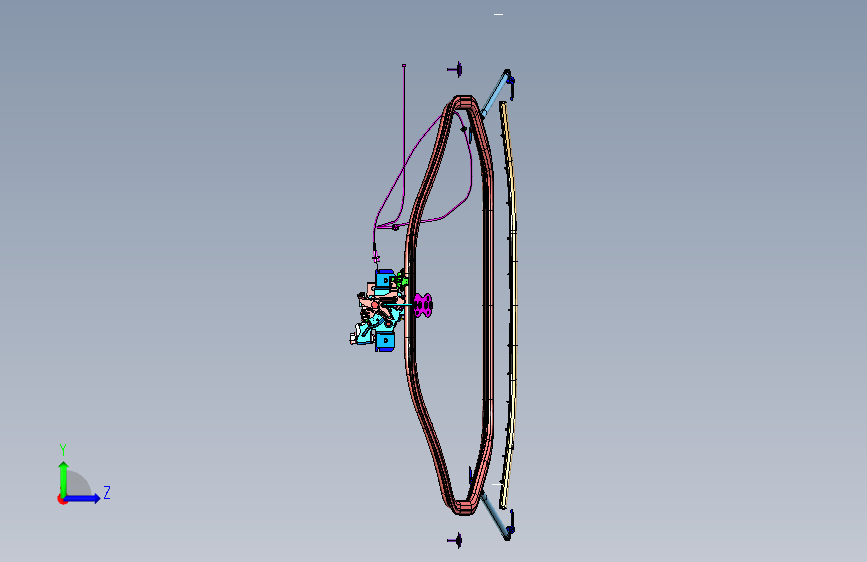The image size is (867, 562).
Task: Select the upper blue block of the mechanism
Action: point(385,279)
